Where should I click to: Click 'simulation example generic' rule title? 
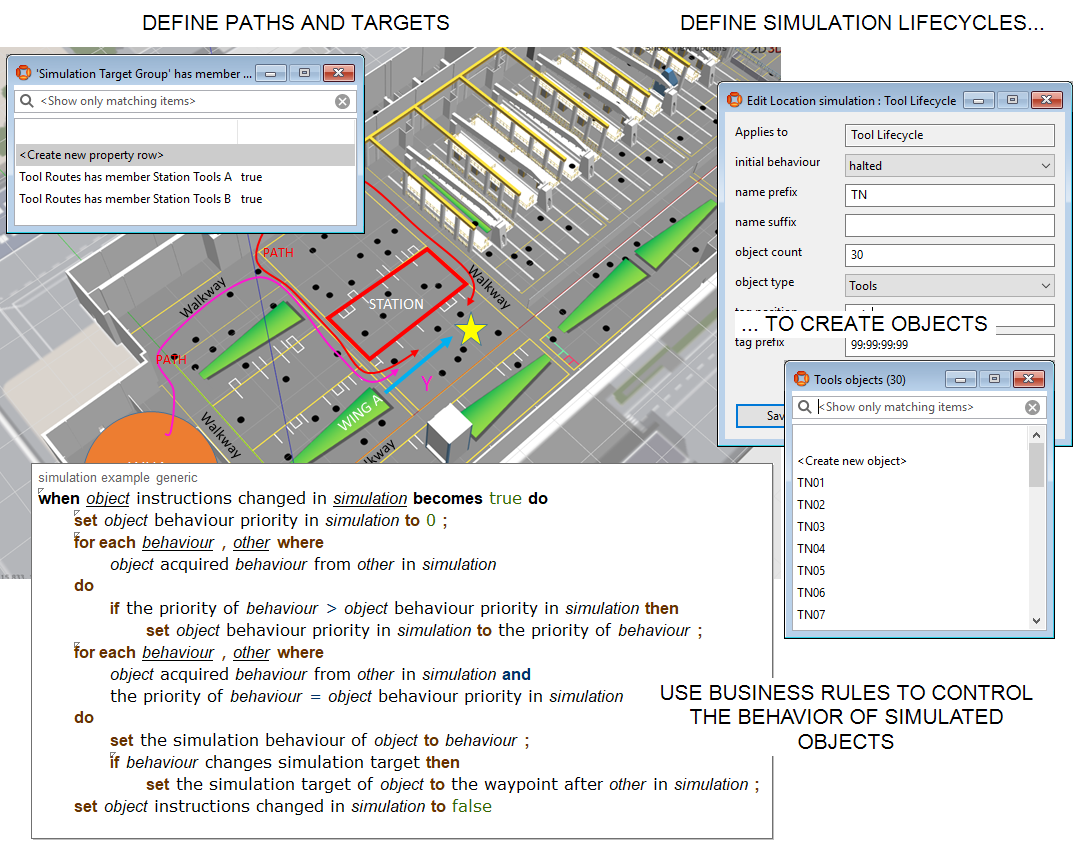118,478
